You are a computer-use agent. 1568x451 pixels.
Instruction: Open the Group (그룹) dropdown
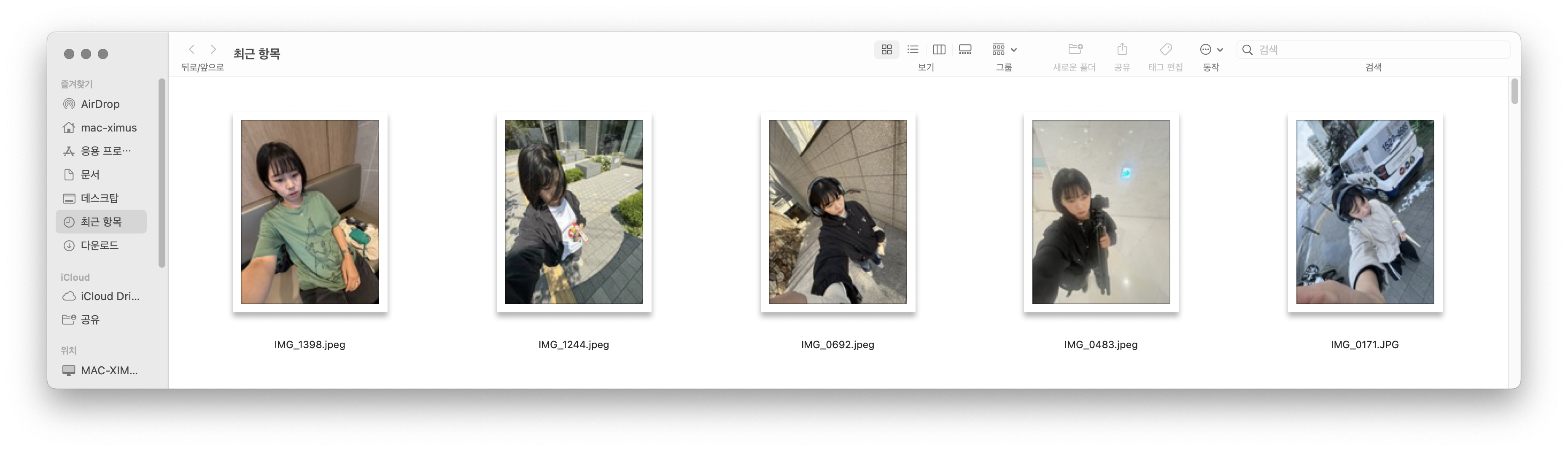point(1004,49)
